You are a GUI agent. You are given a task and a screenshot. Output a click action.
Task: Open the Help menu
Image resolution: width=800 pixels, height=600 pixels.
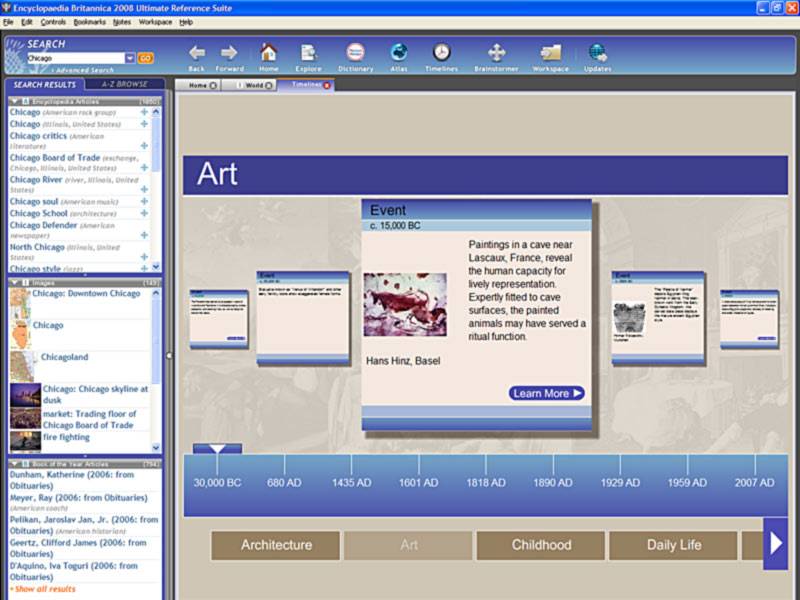[x=186, y=22]
